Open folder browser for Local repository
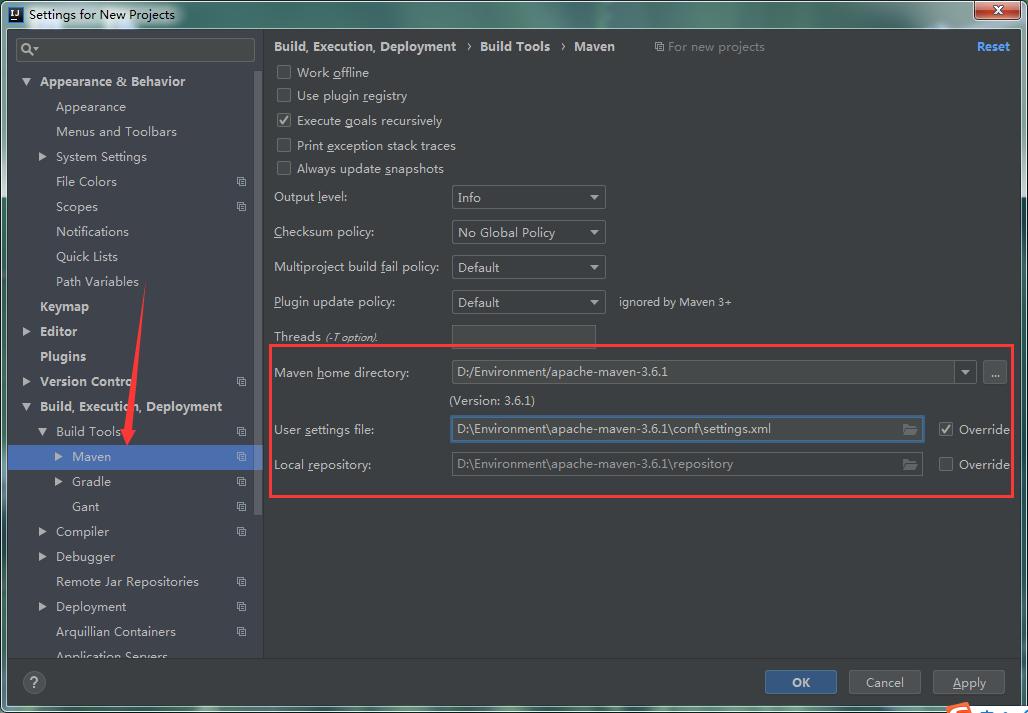 (909, 464)
